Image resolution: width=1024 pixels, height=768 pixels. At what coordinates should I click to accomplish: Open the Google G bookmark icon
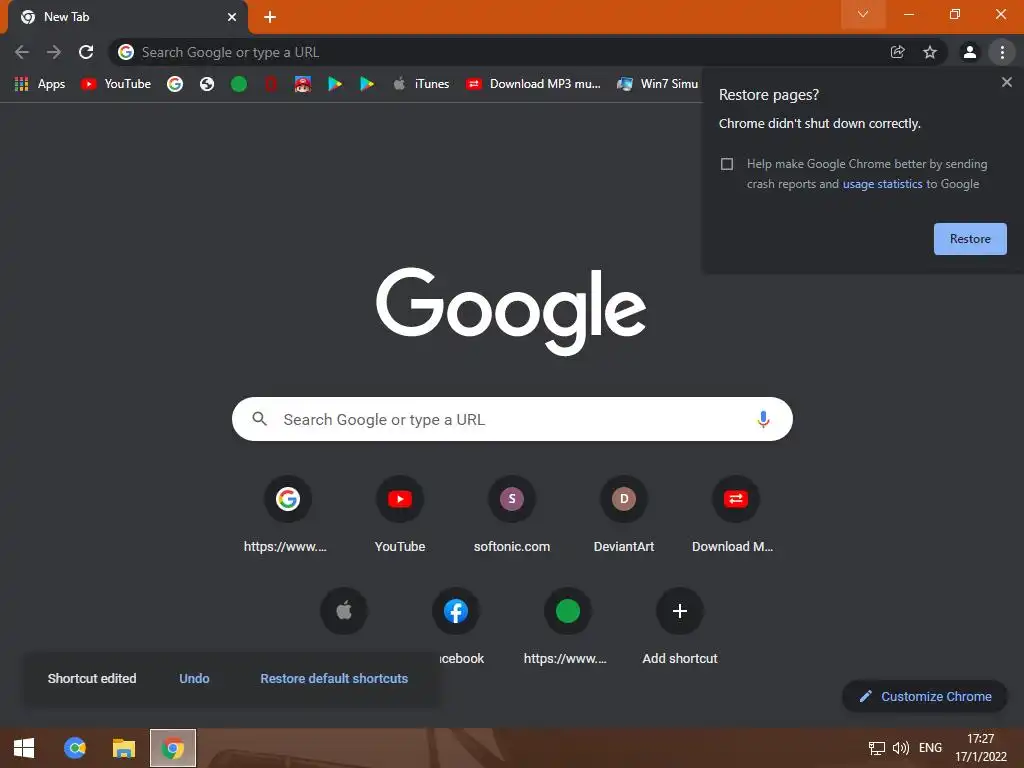(x=174, y=84)
